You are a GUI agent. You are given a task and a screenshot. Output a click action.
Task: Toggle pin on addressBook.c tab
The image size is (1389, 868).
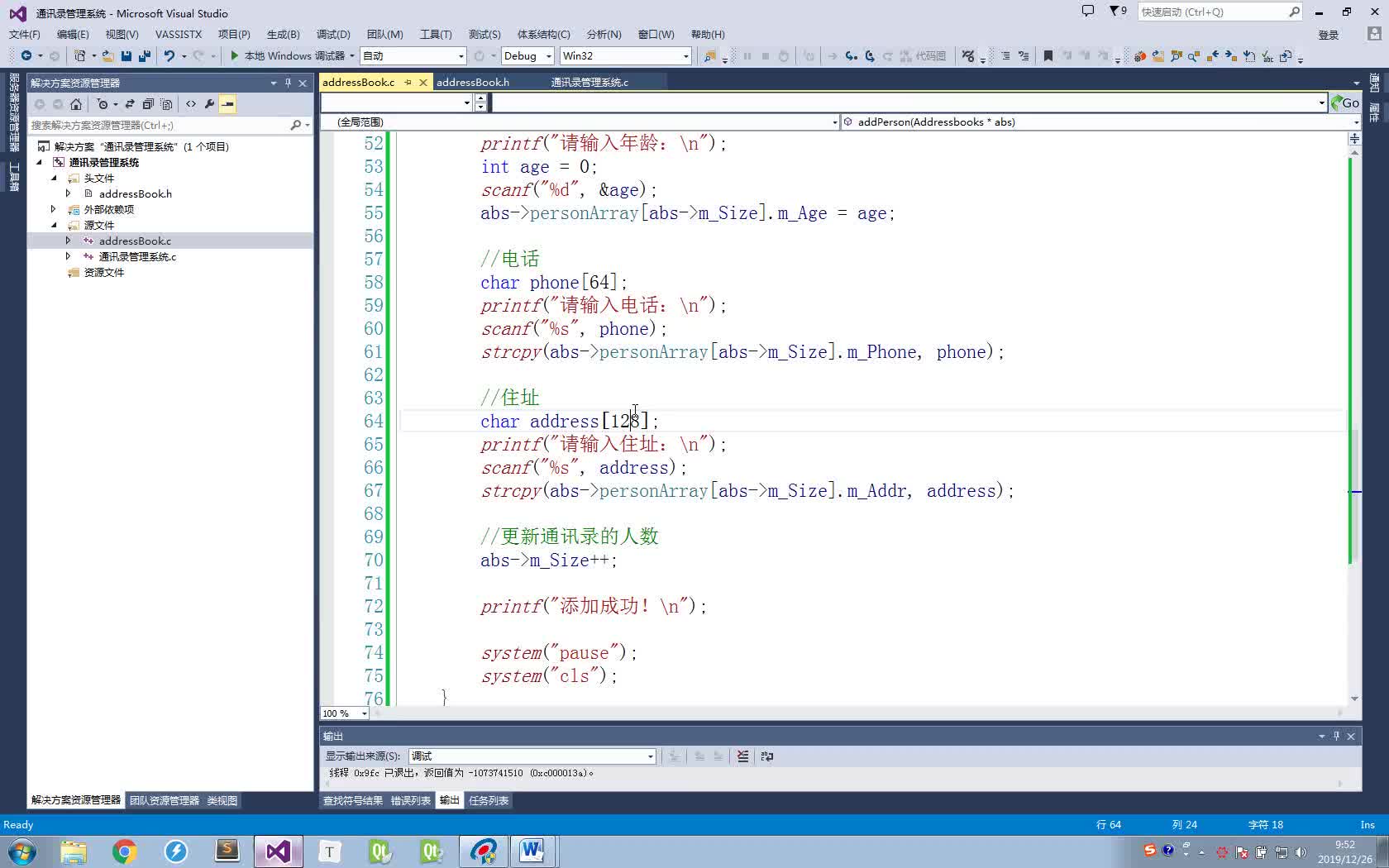pyautogui.click(x=408, y=82)
